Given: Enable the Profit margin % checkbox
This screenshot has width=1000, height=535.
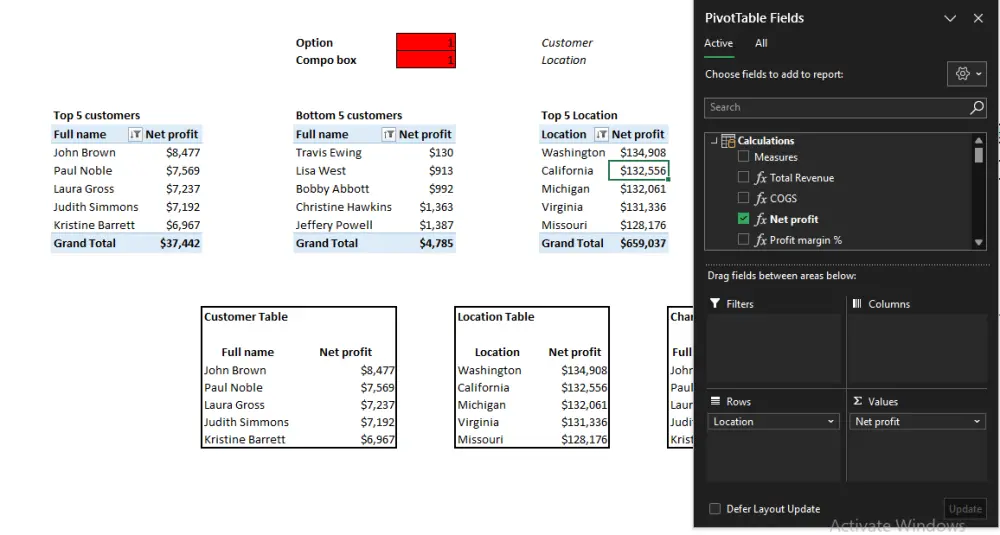Looking at the screenshot, I should [x=743, y=239].
